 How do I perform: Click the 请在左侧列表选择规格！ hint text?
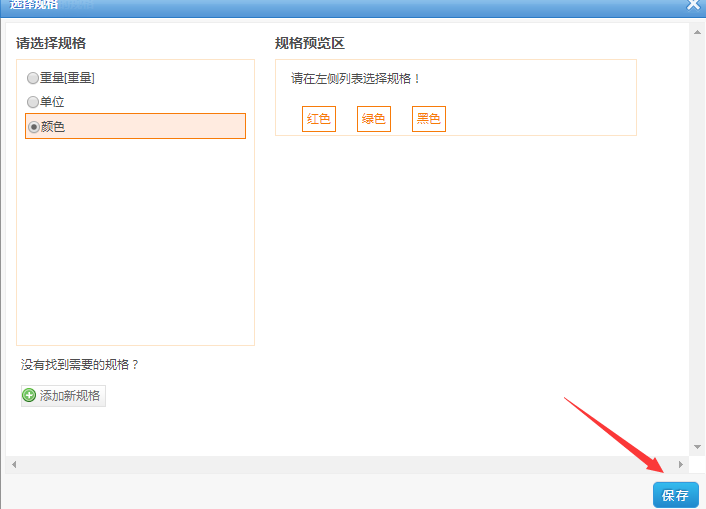click(355, 79)
